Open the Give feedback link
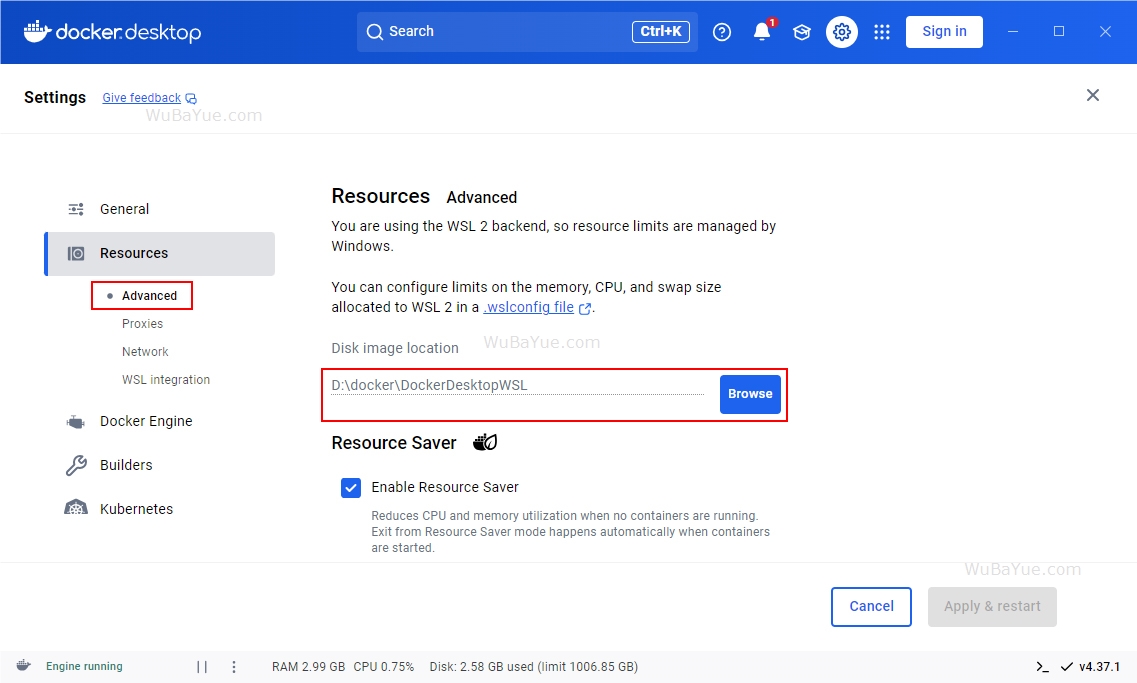Image resolution: width=1137 pixels, height=683 pixels. click(x=141, y=98)
